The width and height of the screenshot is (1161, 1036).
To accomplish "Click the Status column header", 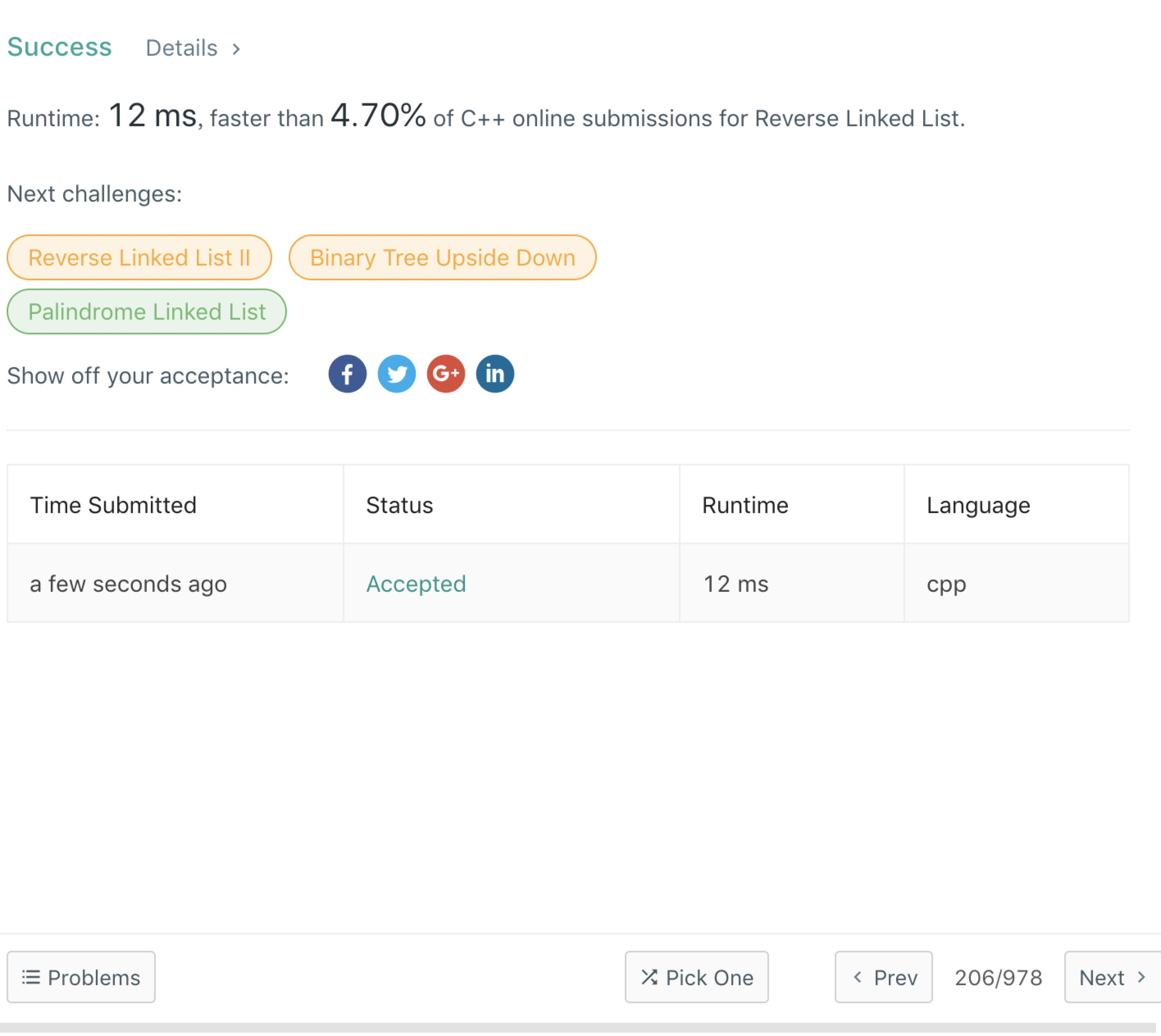I will tap(399, 505).
